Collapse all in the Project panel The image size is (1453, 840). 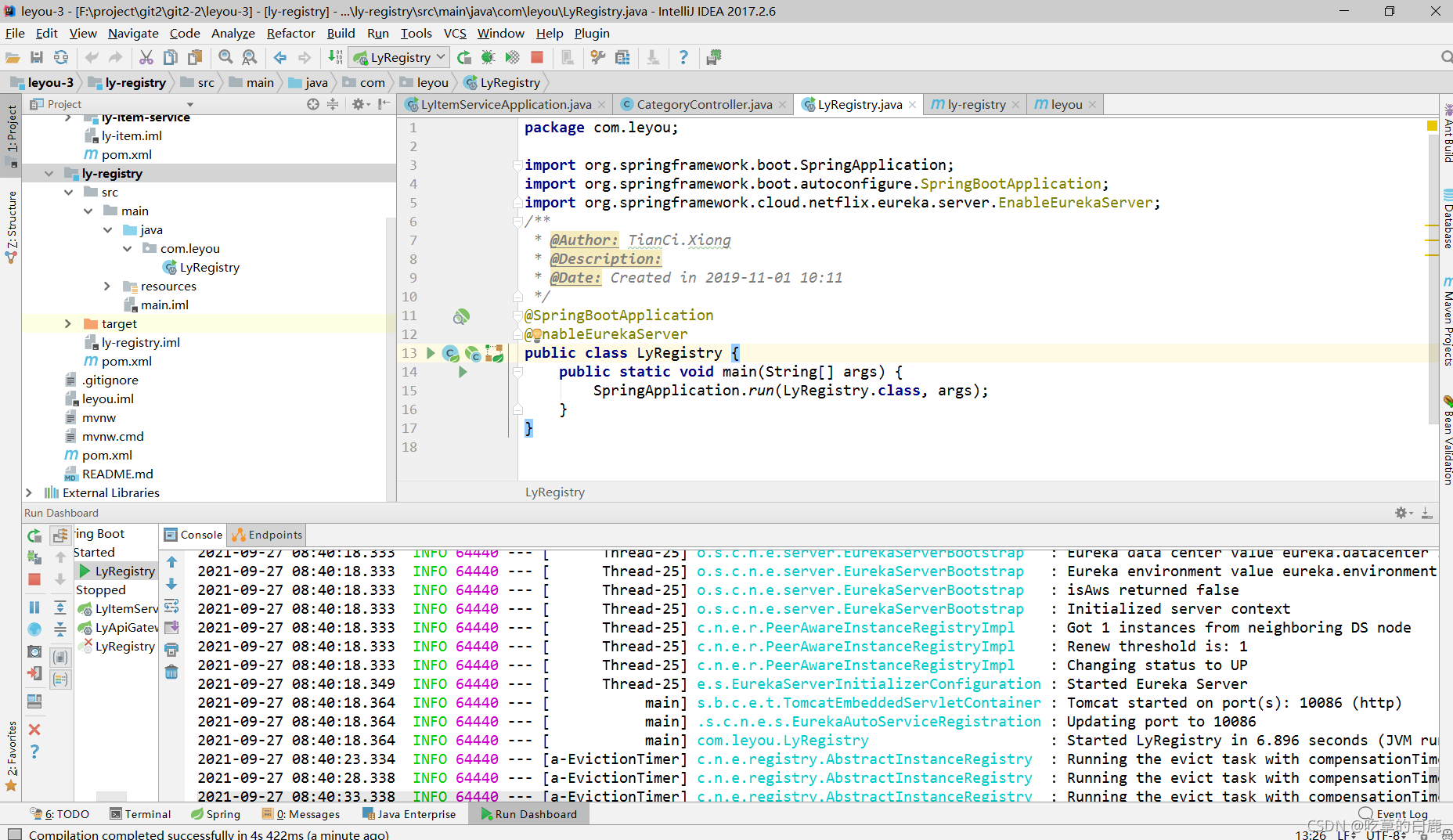tap(333, 104)
